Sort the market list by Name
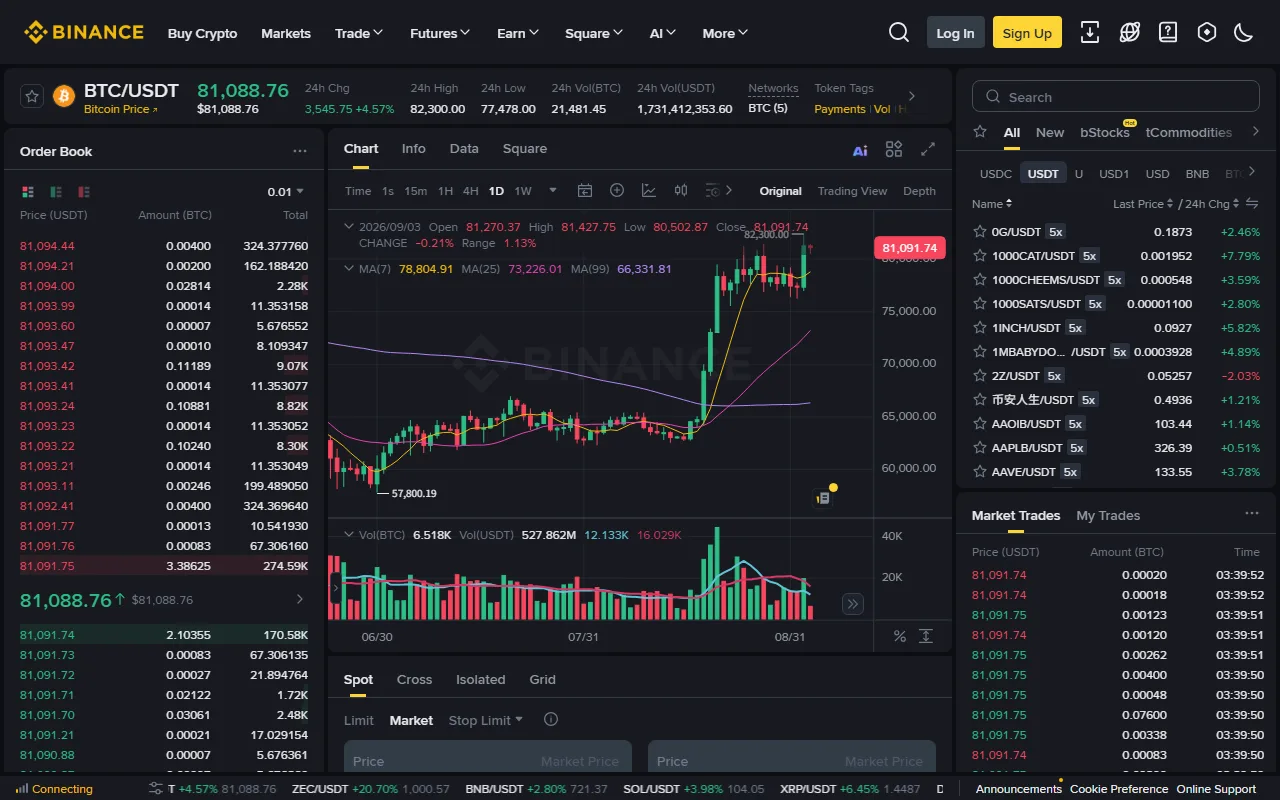 (x=992, y=204)
